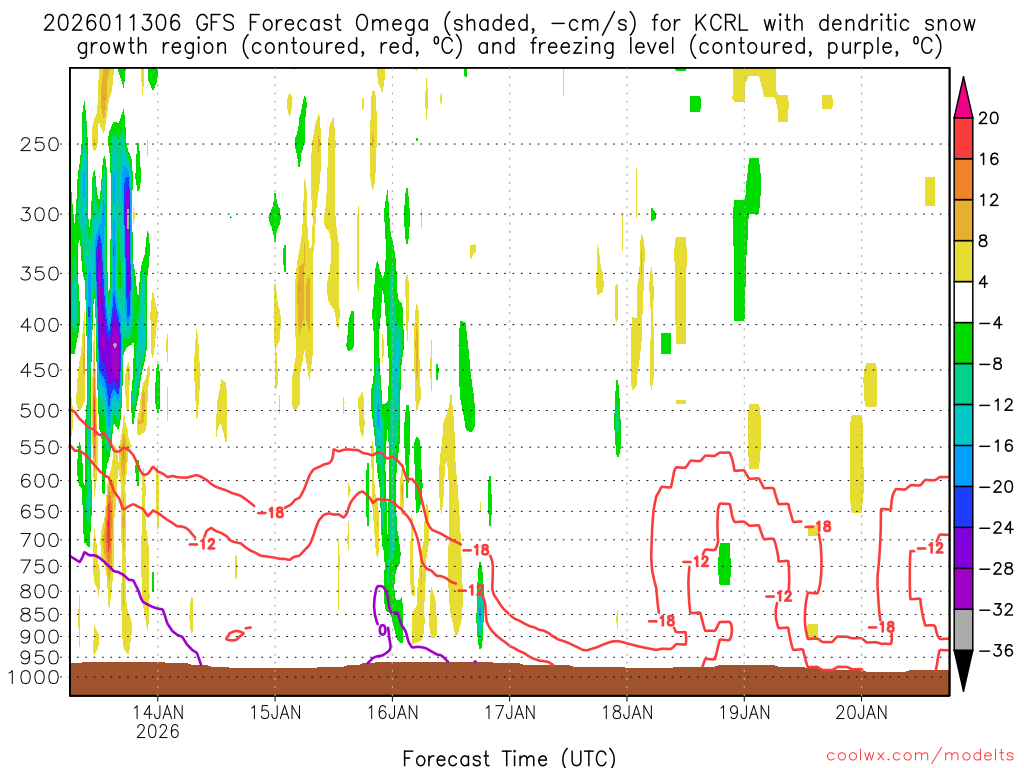Click the 450 pressure level label
The height and width of the screenshot is (768, 1024).
point(40,370)
